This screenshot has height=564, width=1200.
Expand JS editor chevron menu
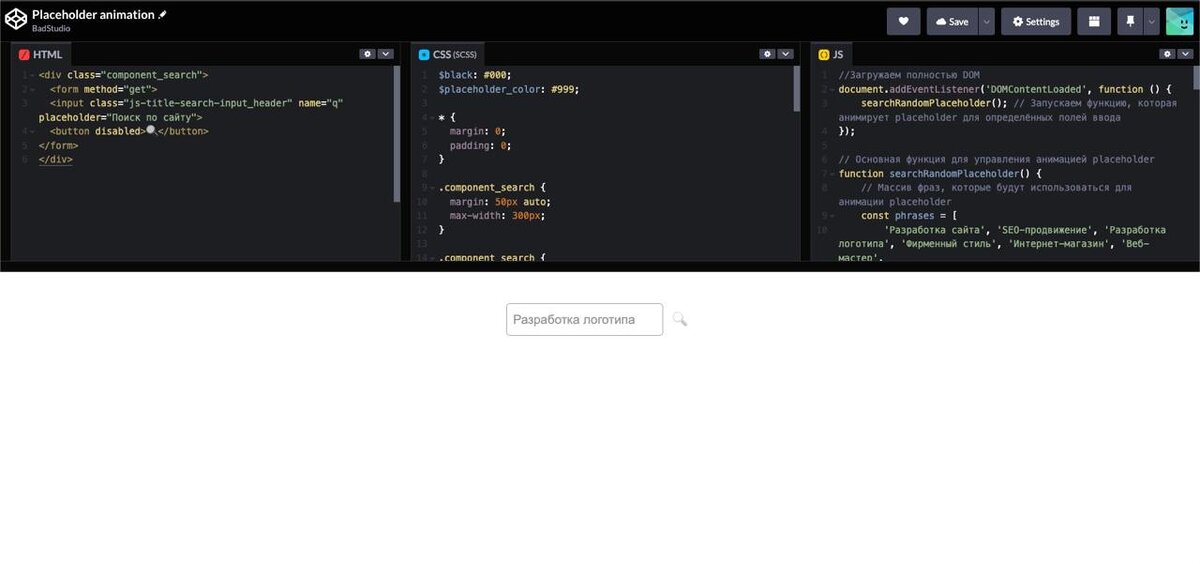[1185, 54]
